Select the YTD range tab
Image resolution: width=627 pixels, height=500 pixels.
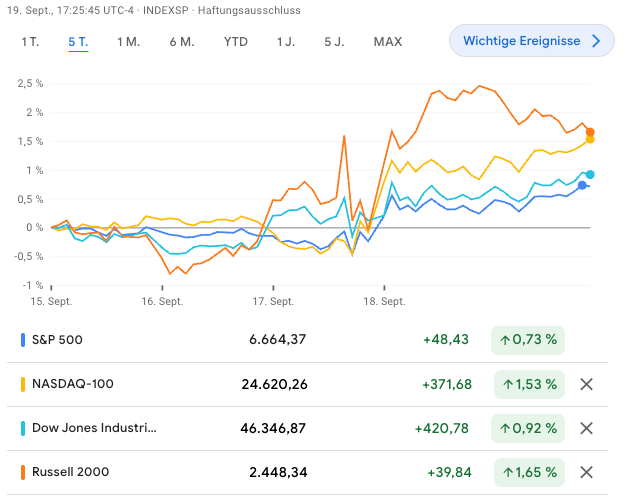coord(235,42)
